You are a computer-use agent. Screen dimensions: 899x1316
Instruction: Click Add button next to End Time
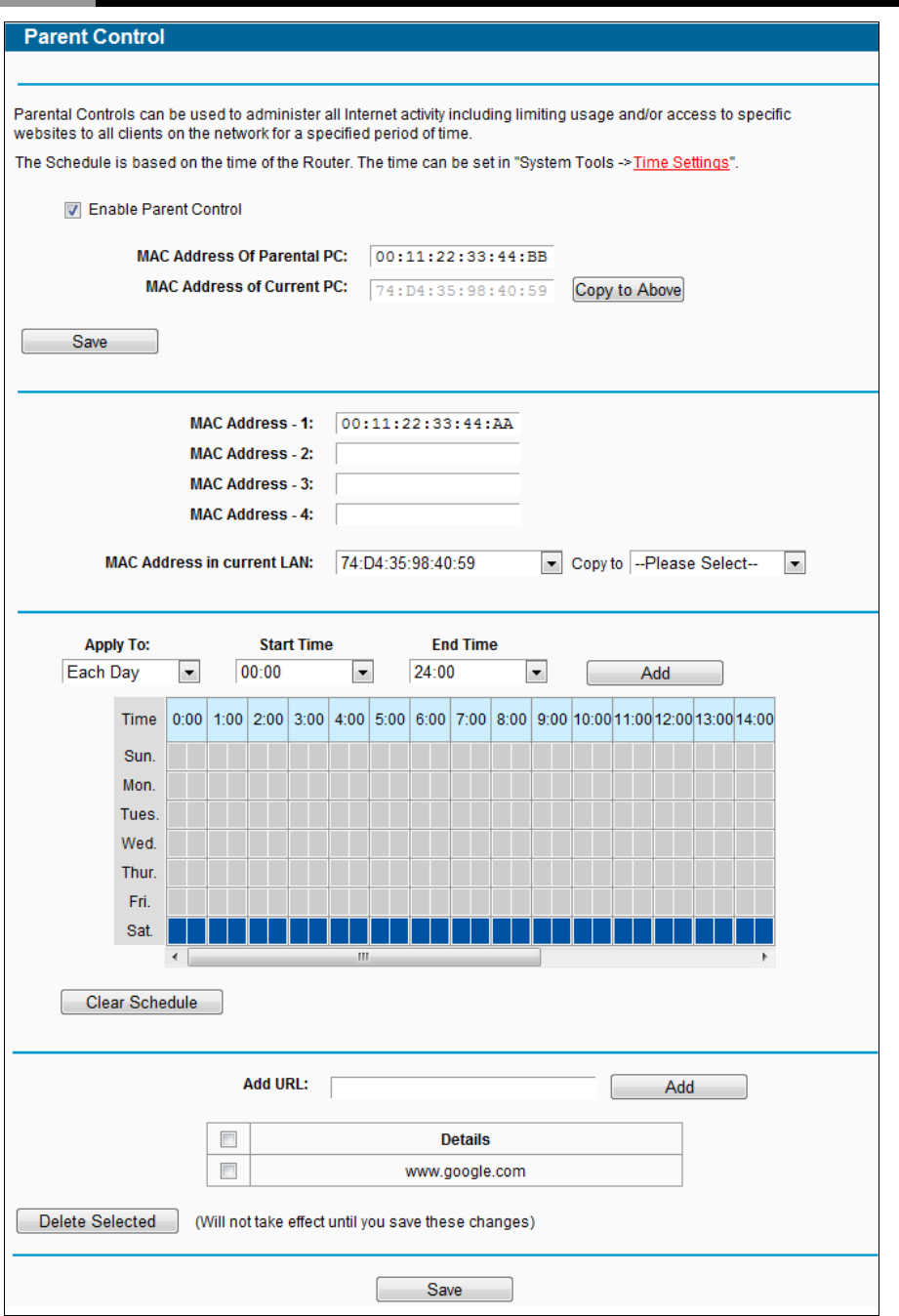(655, 673)
